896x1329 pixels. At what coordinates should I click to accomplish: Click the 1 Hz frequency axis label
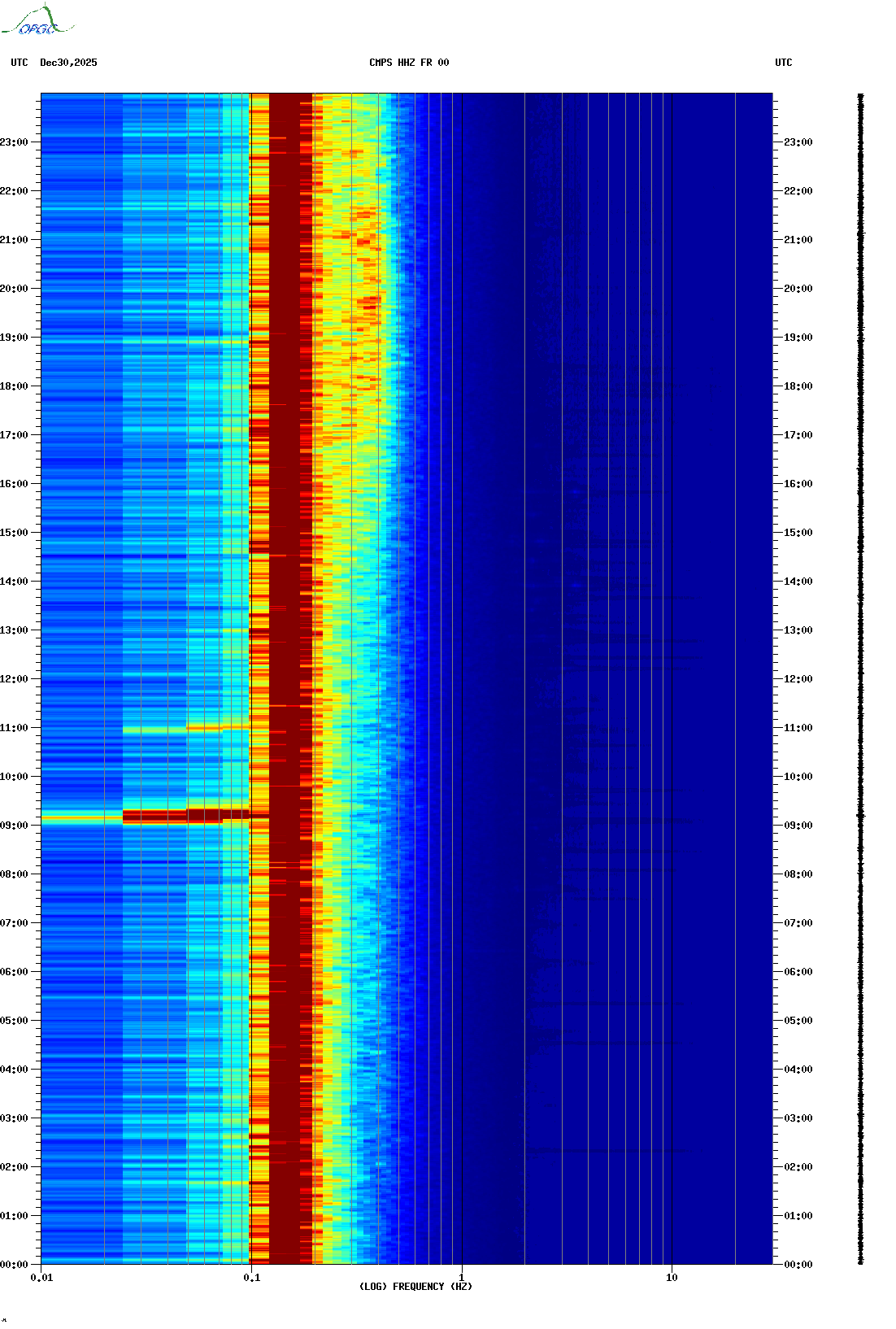tap(462, 1278)
